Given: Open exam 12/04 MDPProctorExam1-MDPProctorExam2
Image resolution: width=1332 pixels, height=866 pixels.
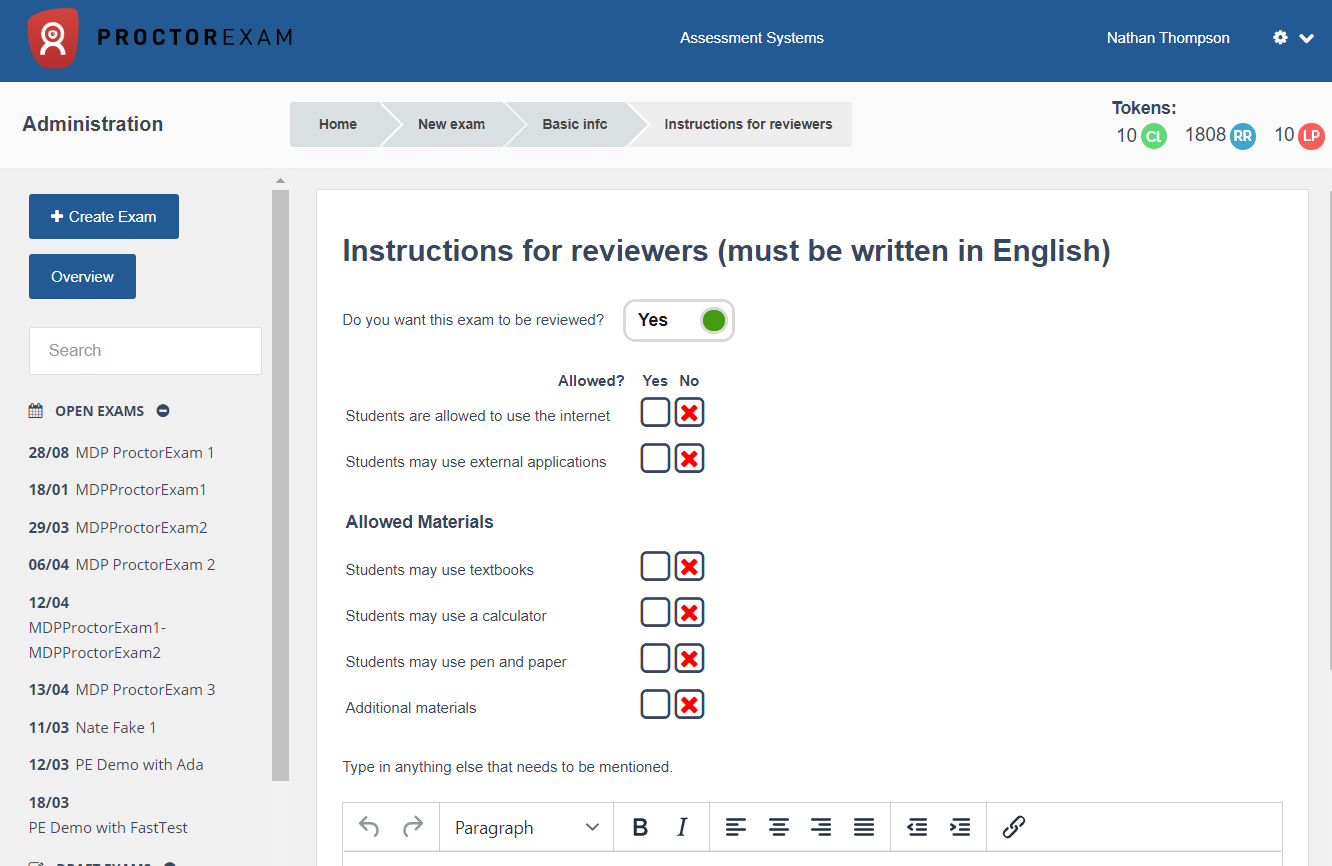Looking at the screenshot, I should (x=98, y=627).
